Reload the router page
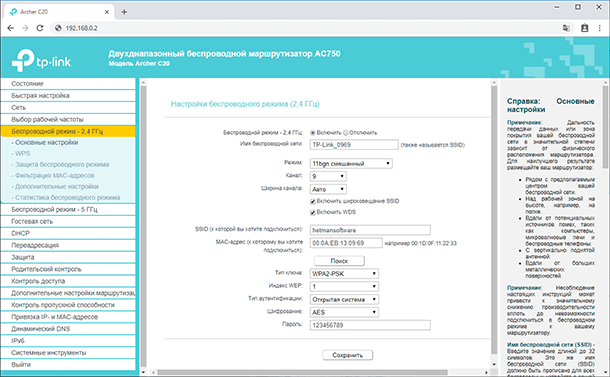 click(40, 28)
